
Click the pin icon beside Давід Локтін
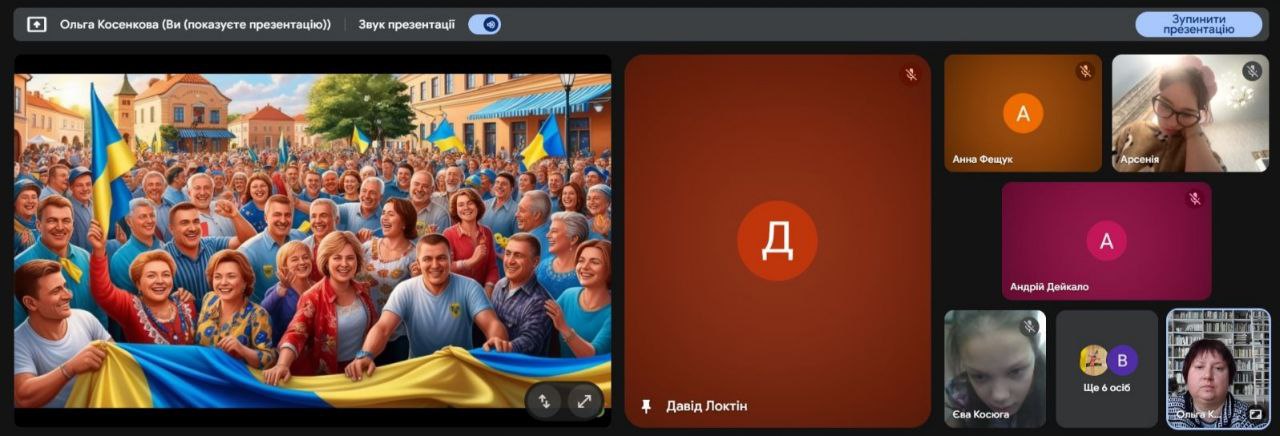pyautogui.click(x=646, y=406)
